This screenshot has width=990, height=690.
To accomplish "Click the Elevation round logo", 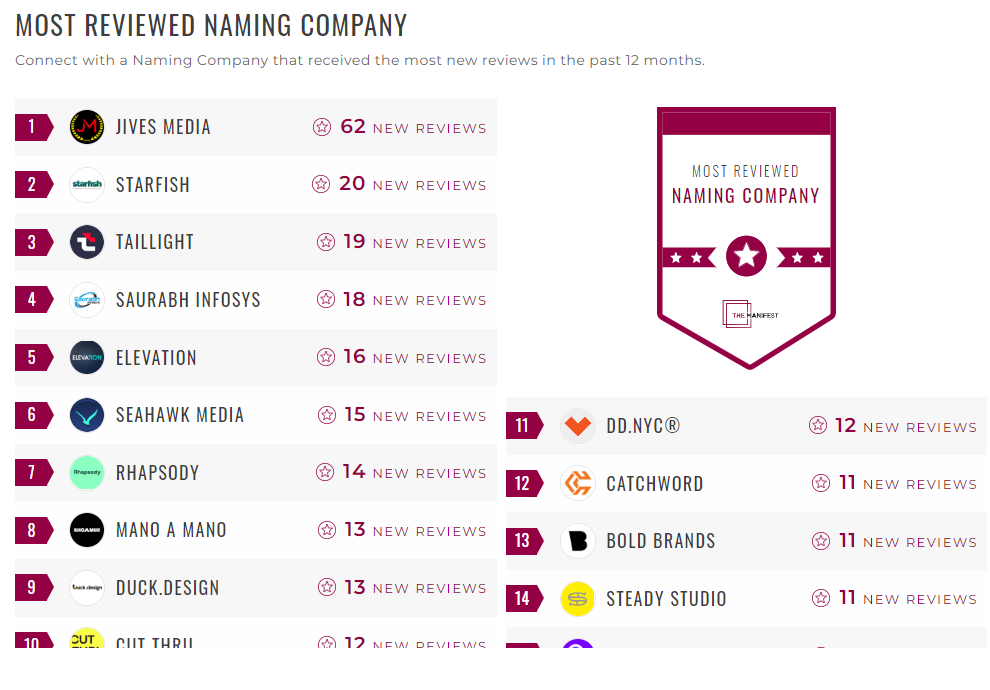I will point(87,358).
